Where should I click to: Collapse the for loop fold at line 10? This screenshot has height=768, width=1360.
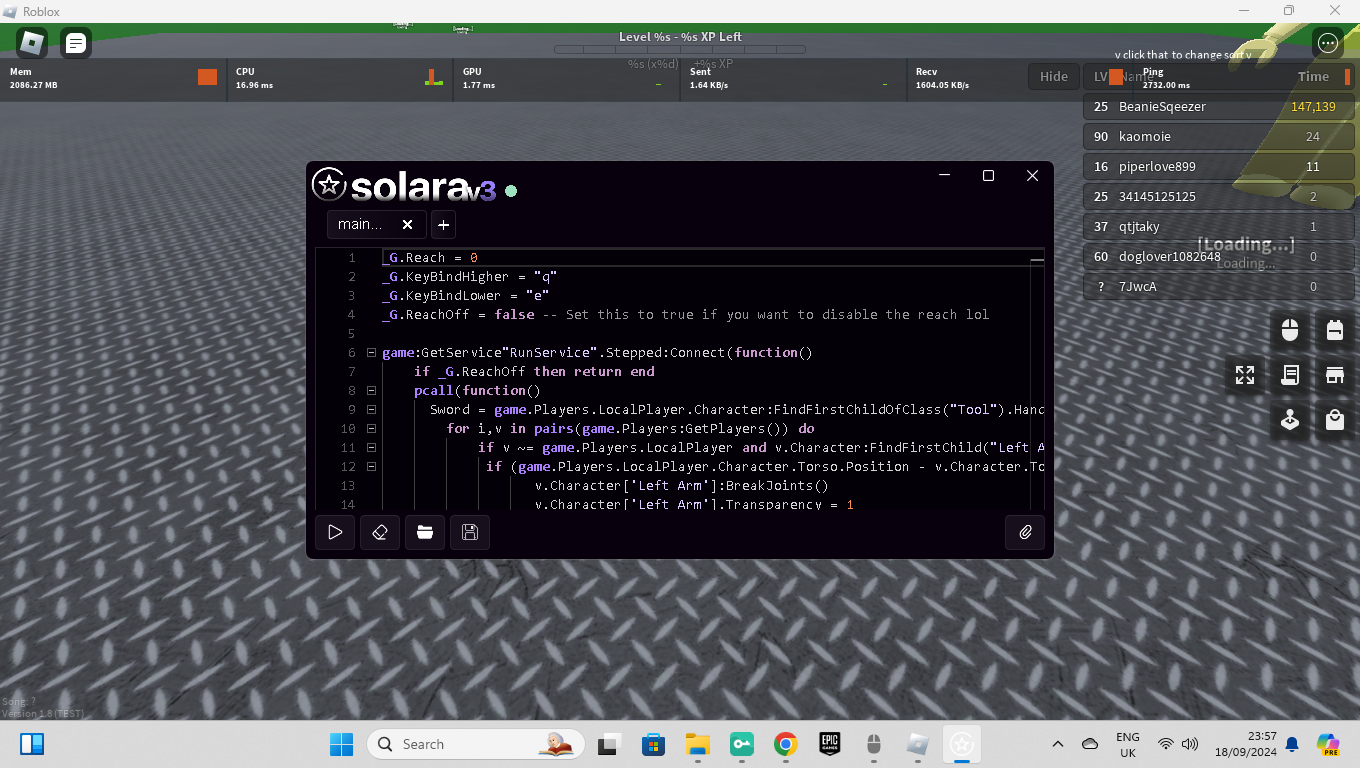371,429
